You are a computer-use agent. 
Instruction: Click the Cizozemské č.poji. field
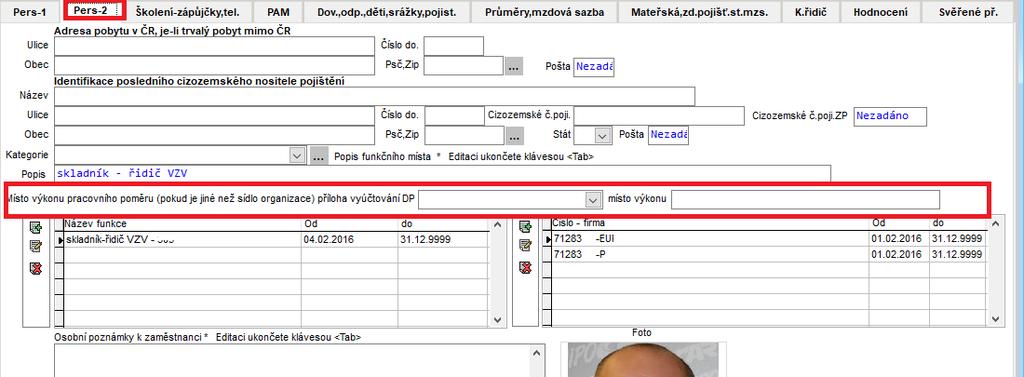[659, 116]
